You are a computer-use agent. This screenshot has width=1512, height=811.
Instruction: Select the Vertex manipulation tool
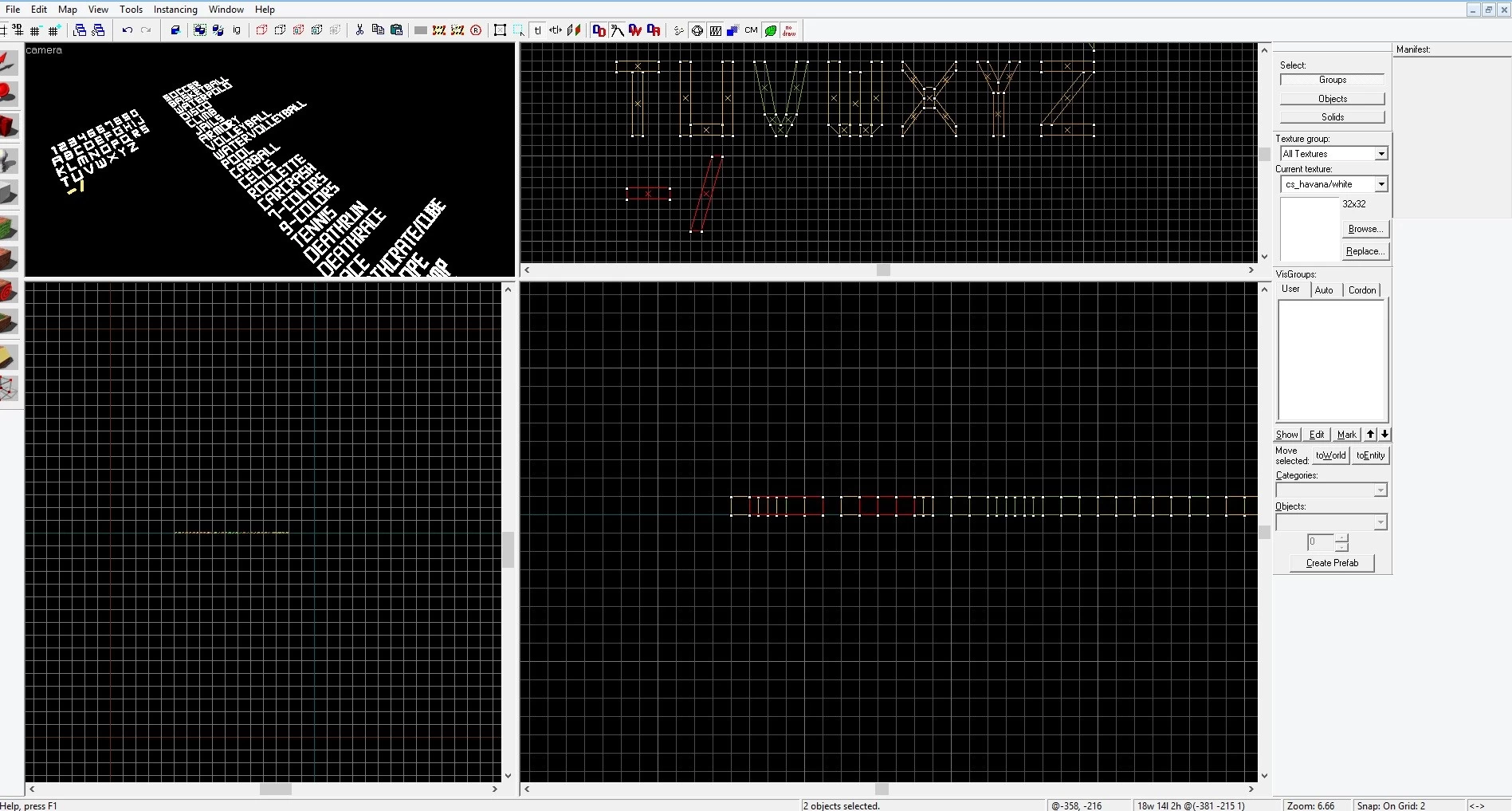7,389
